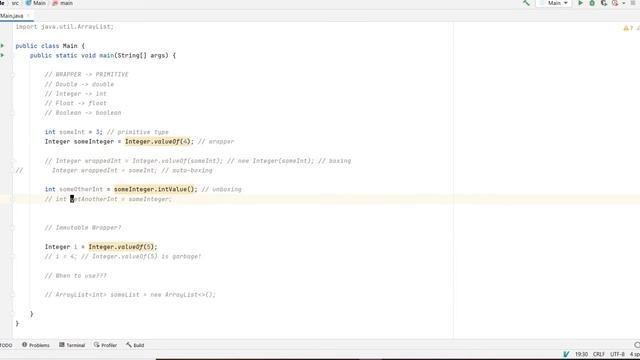Click the '// Float -> float' comment
This screenshot has width=640, height=360.
[x=76, y=104]
